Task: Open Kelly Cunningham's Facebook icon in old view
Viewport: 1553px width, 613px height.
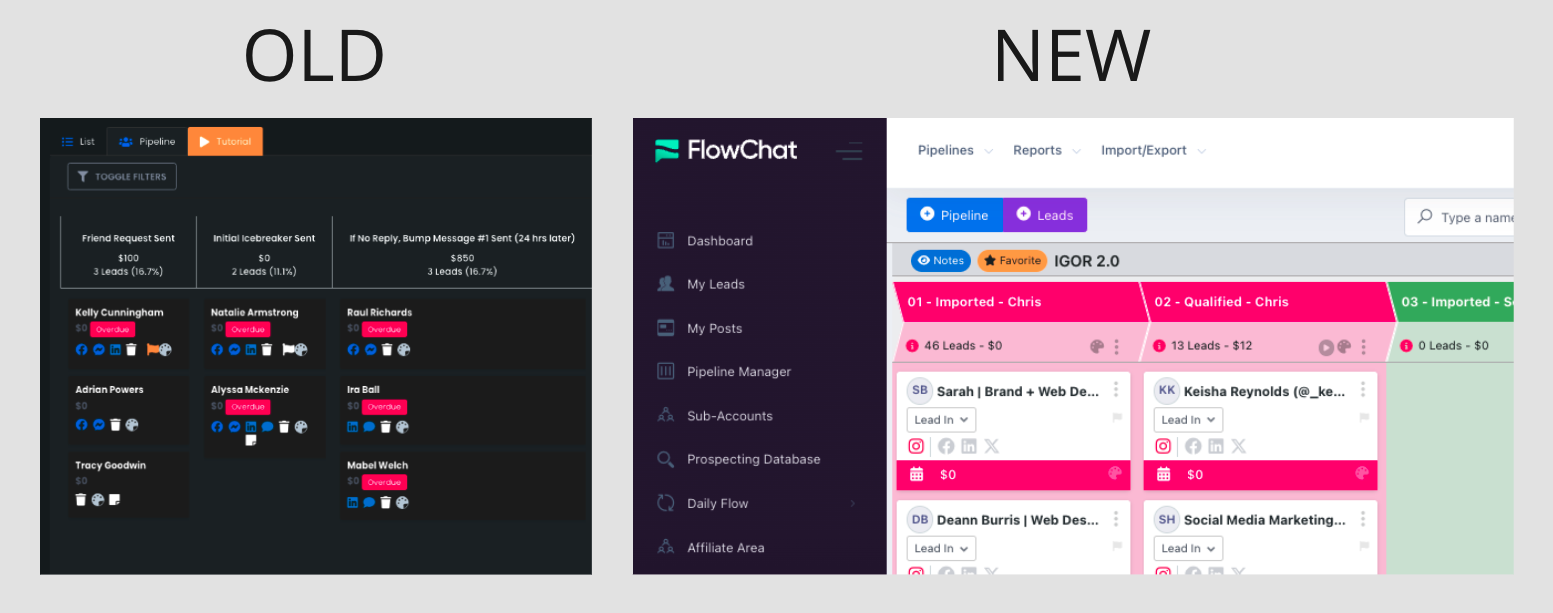Action: pos(82,350)
